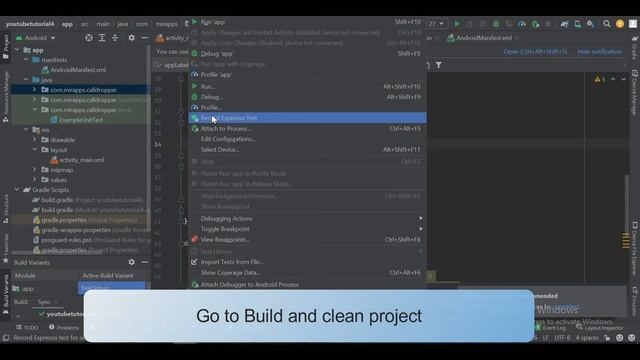Click the Attach Debugger toolbar icon
Viewport: 640px width, 360px height.
(535, 24)
